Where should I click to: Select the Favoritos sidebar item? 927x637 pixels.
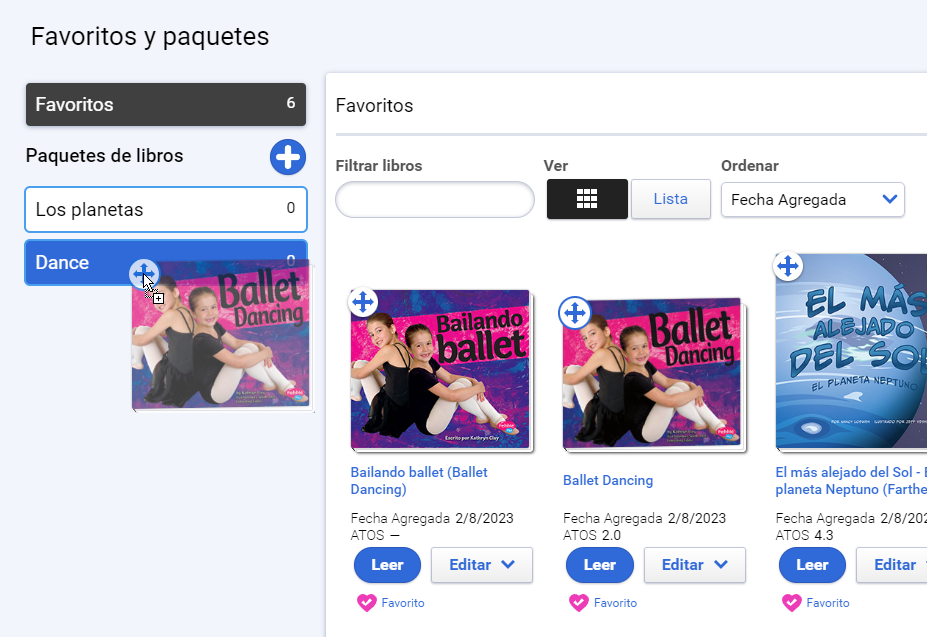coord(166,104)
